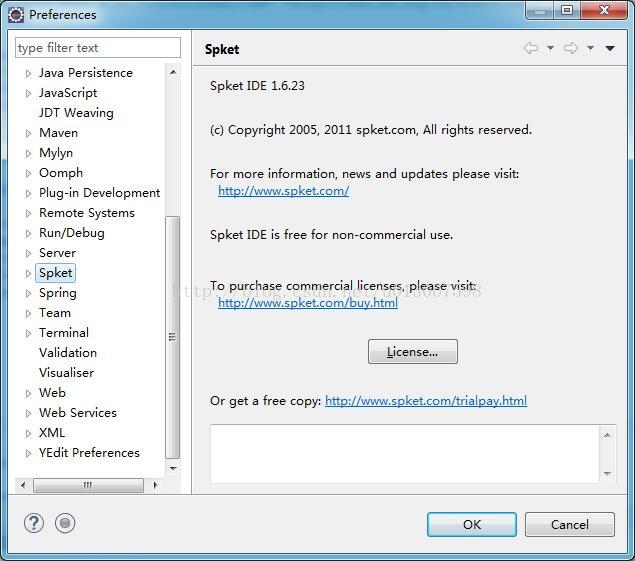Expand the Mylyn tree node
The height and width of the screenshot is (561, 635).
point(28,153)
